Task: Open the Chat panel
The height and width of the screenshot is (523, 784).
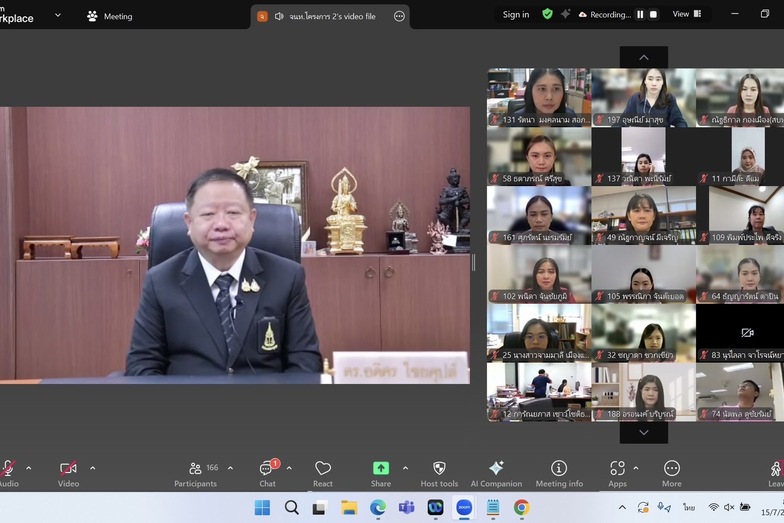Action: coord(268,473)
